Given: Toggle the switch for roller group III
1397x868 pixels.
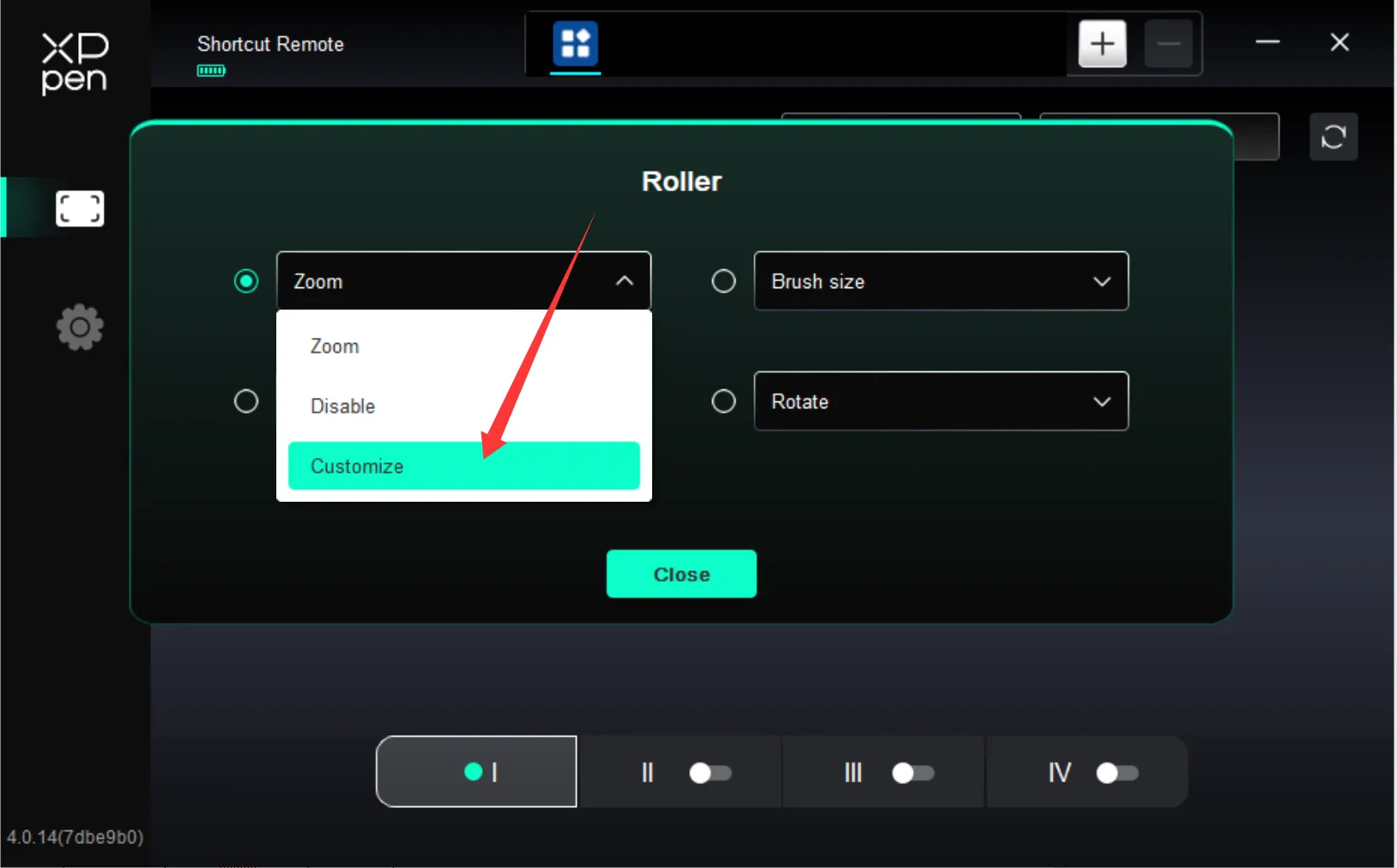Looking at the screenshot, I should 913,774.
